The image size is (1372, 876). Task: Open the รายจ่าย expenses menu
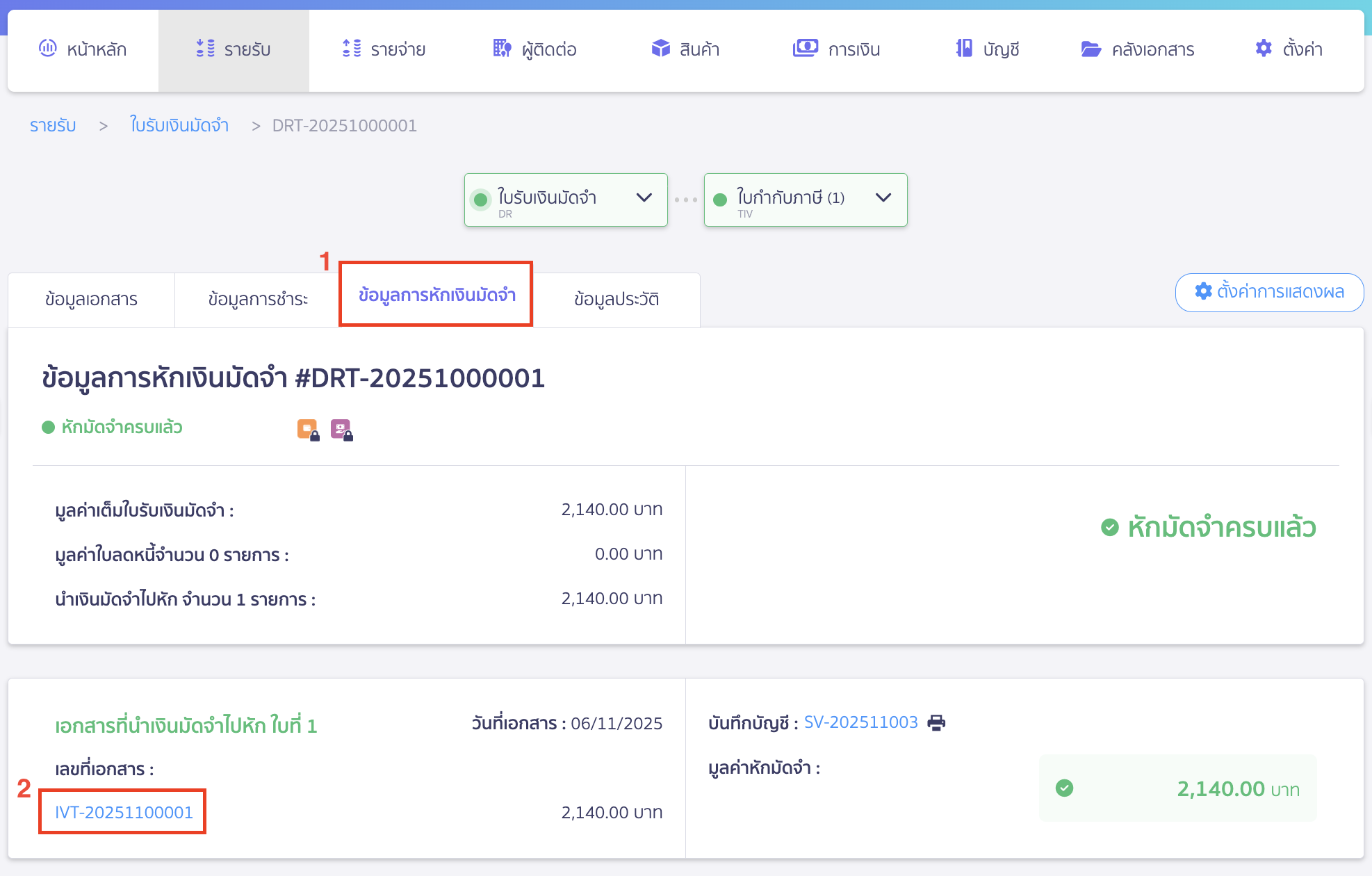pyautogui.click(x=384, y=49)
